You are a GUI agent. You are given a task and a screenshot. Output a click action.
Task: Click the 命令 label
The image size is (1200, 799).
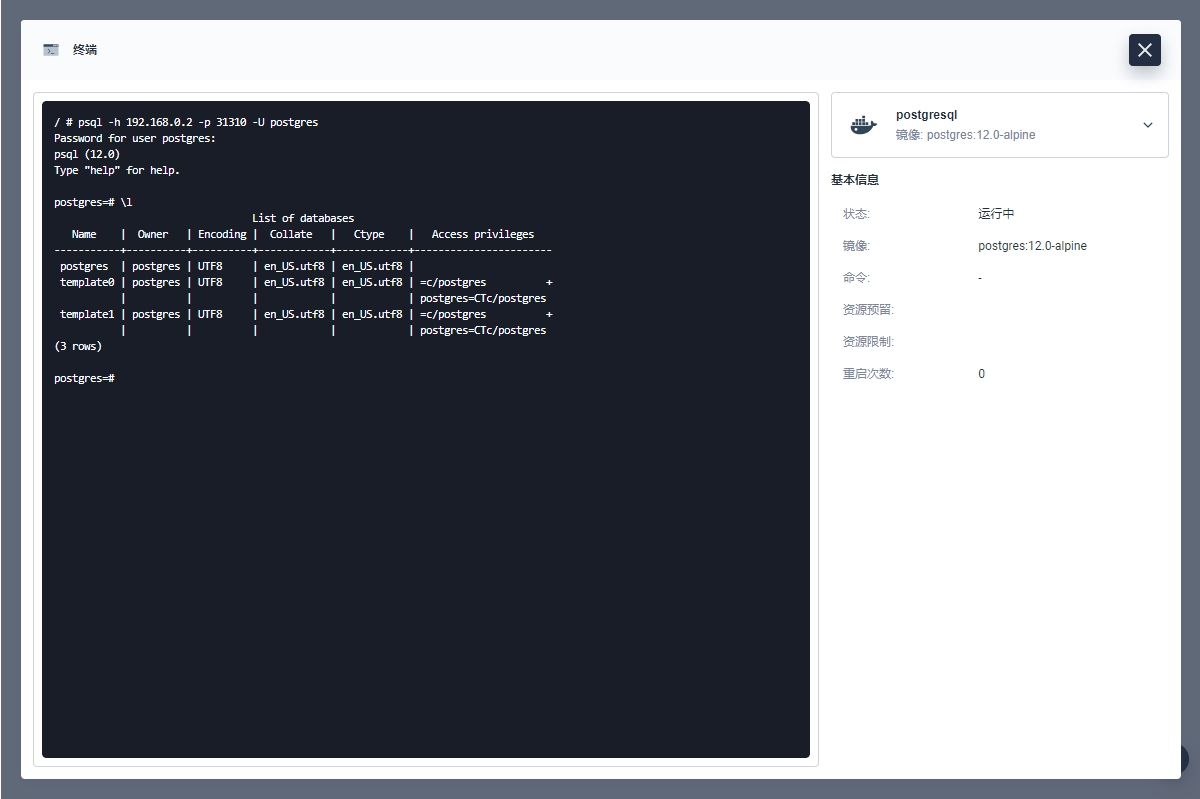coord(856,278)
